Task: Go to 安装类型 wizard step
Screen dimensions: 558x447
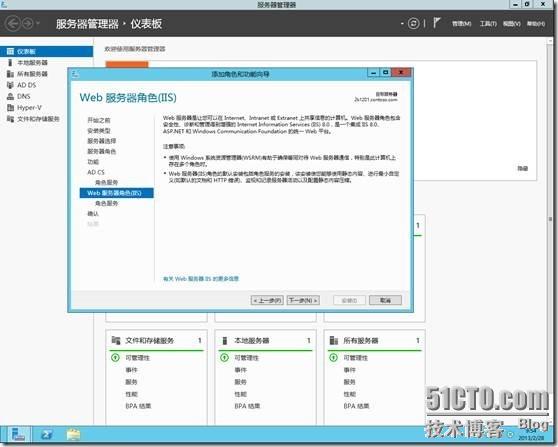Action: coord(99,131)
